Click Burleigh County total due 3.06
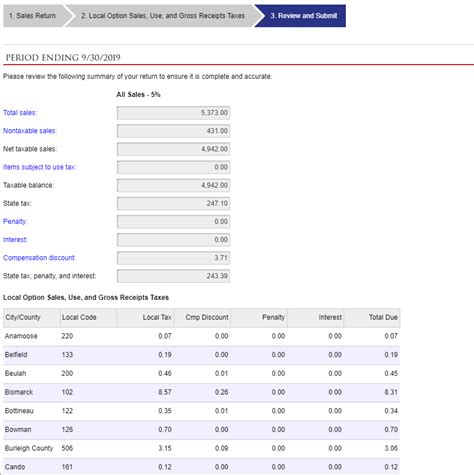The image size is (474, 475). coord(391,448)
